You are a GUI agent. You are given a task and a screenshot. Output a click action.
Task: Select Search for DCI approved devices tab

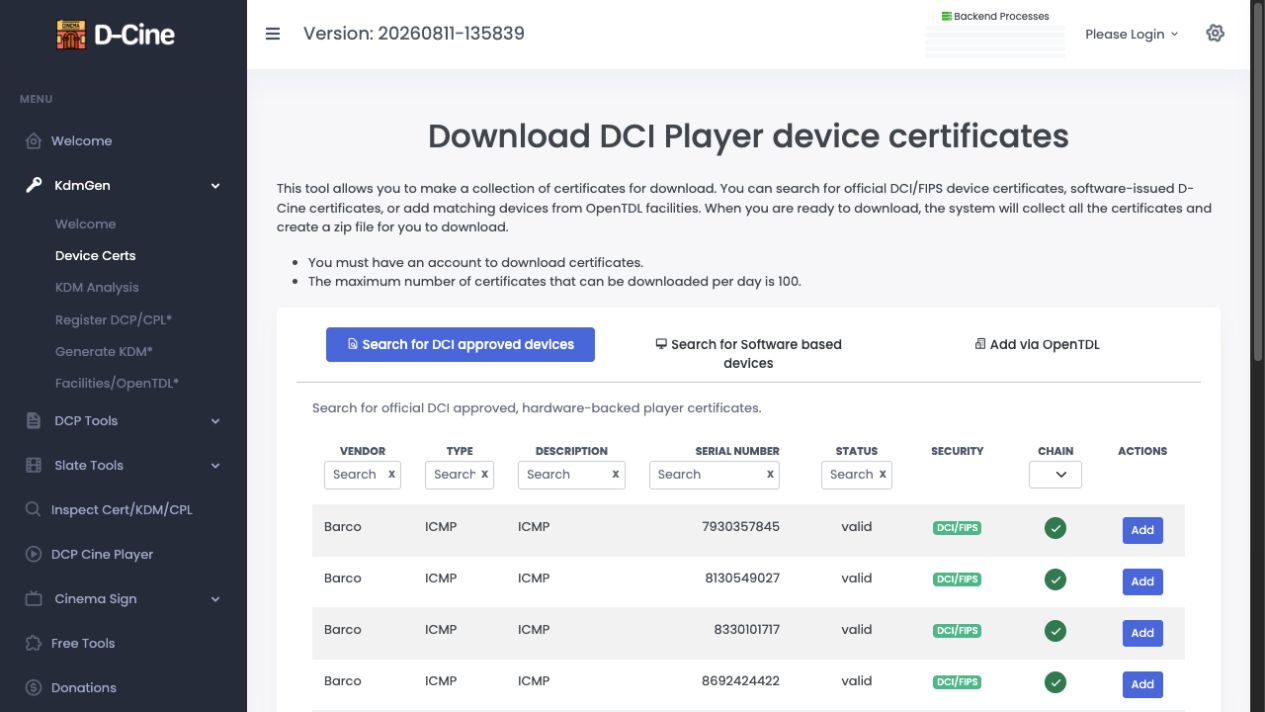460,345
